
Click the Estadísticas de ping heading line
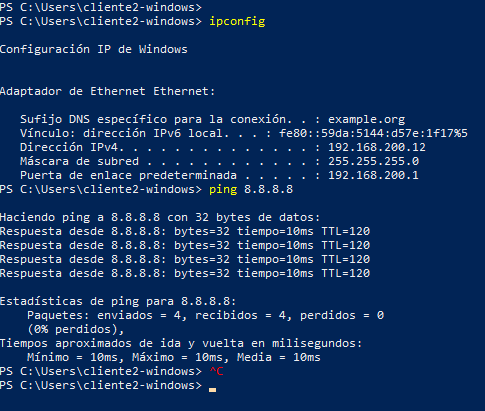(118, 301)
